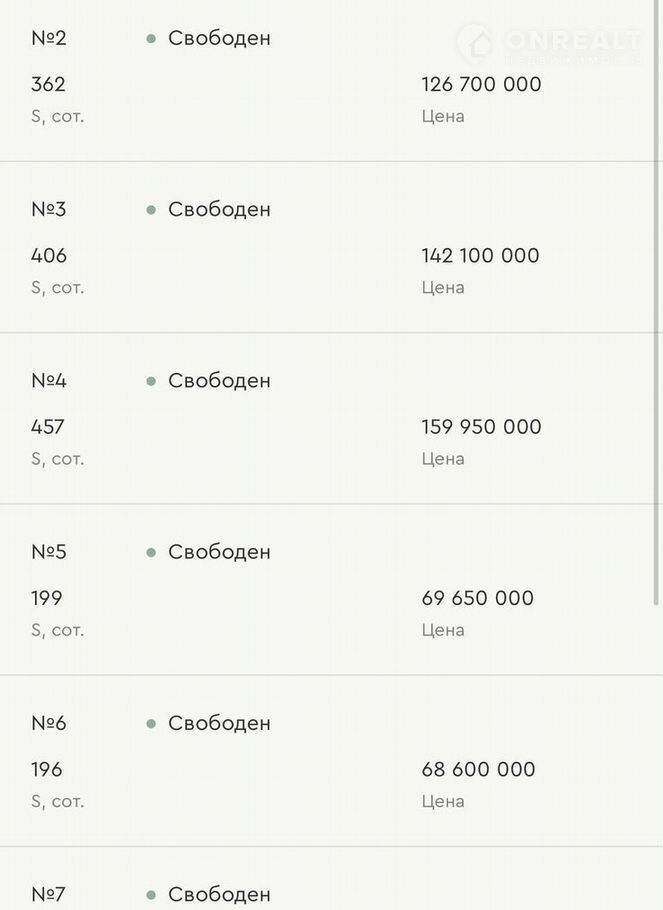Click the green status dot for plot №2

coord(151,39)
